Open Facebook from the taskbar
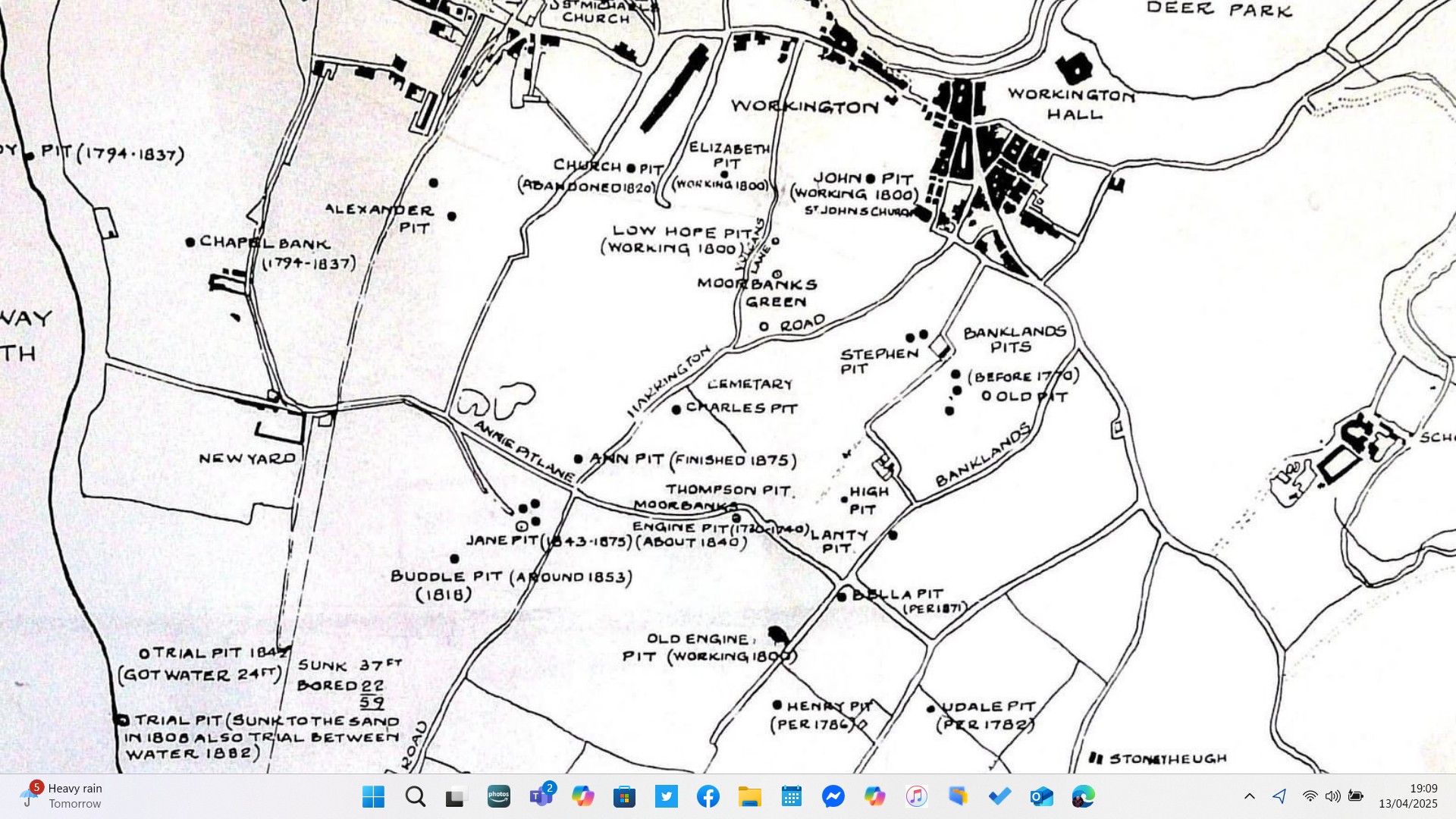This screenshot has width=1456, height=819. click(x=708, y=796)
